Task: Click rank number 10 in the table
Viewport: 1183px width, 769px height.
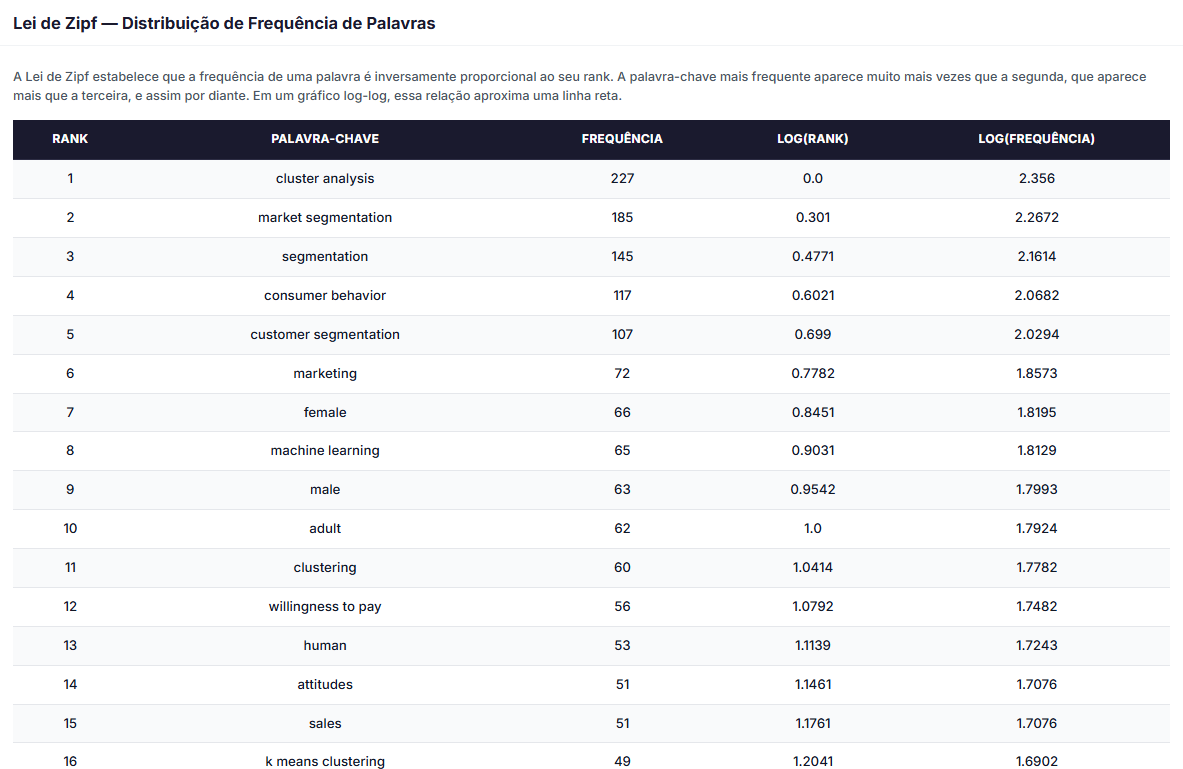Action: [x=70, y=529]
